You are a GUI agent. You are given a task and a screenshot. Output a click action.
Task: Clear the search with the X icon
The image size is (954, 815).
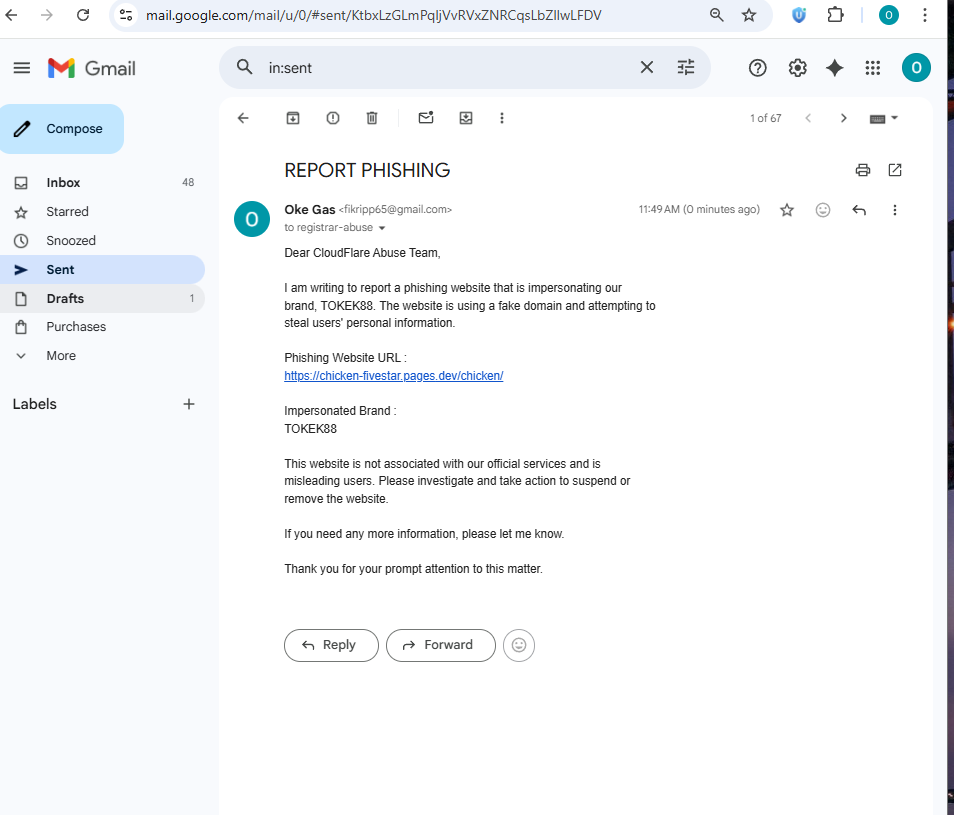pyautogui.click(x=647, y=68)
